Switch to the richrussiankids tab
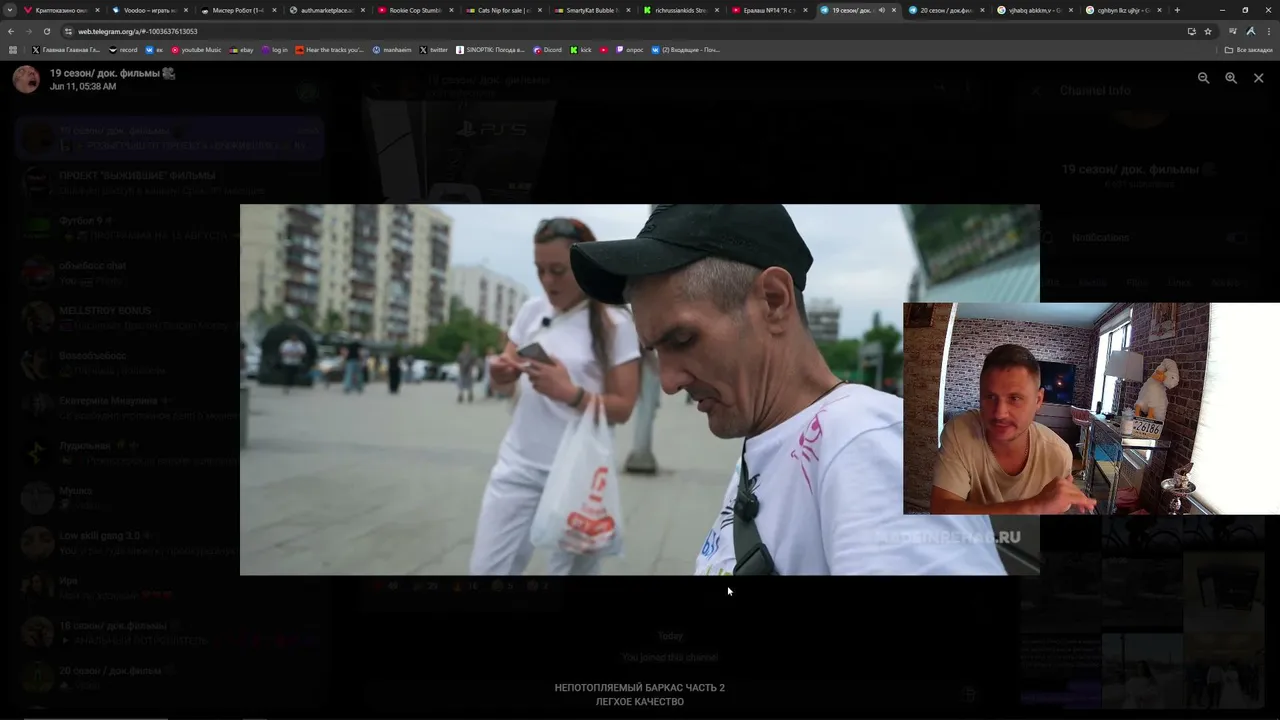 [x=679, y=10]
